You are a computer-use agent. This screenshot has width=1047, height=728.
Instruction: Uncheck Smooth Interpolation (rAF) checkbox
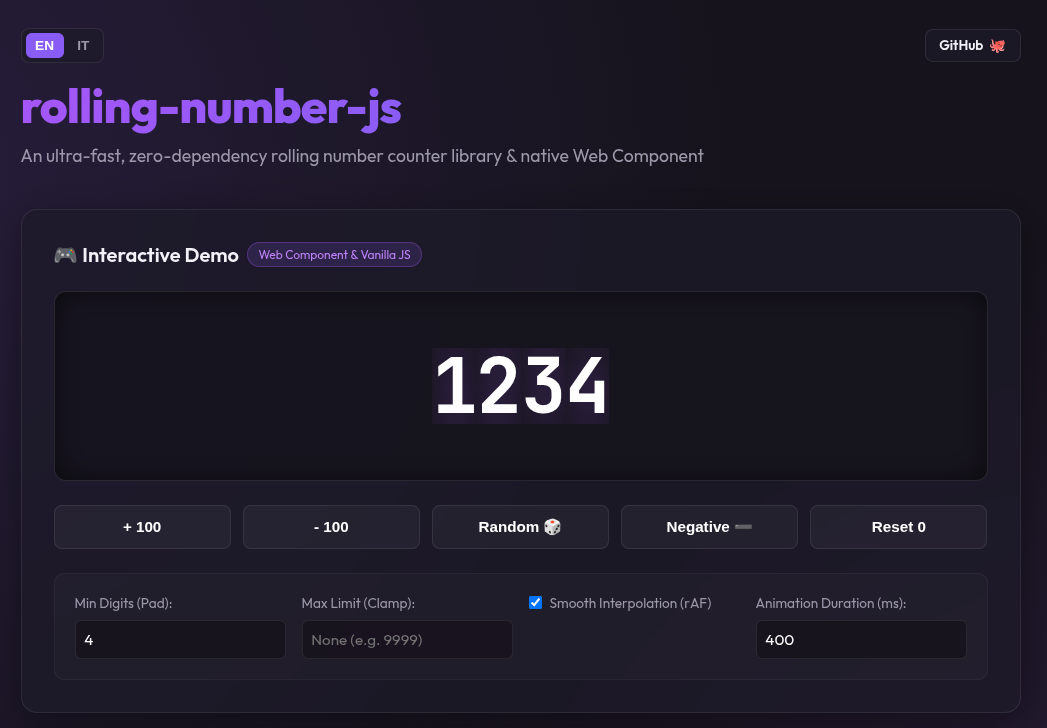pyautogui.click(x=536, y=602)
